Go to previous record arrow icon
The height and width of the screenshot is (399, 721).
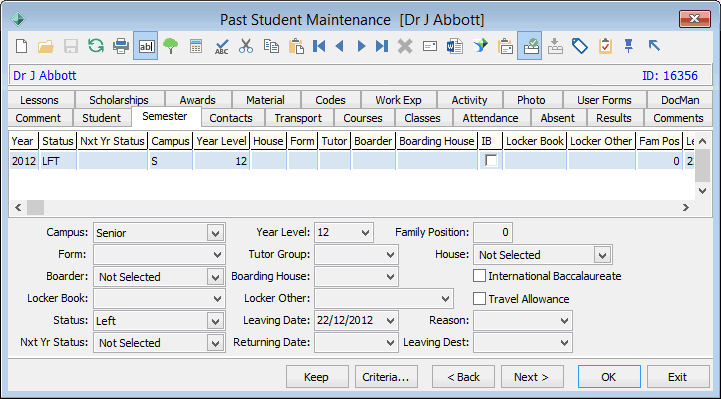coord(340,46)
